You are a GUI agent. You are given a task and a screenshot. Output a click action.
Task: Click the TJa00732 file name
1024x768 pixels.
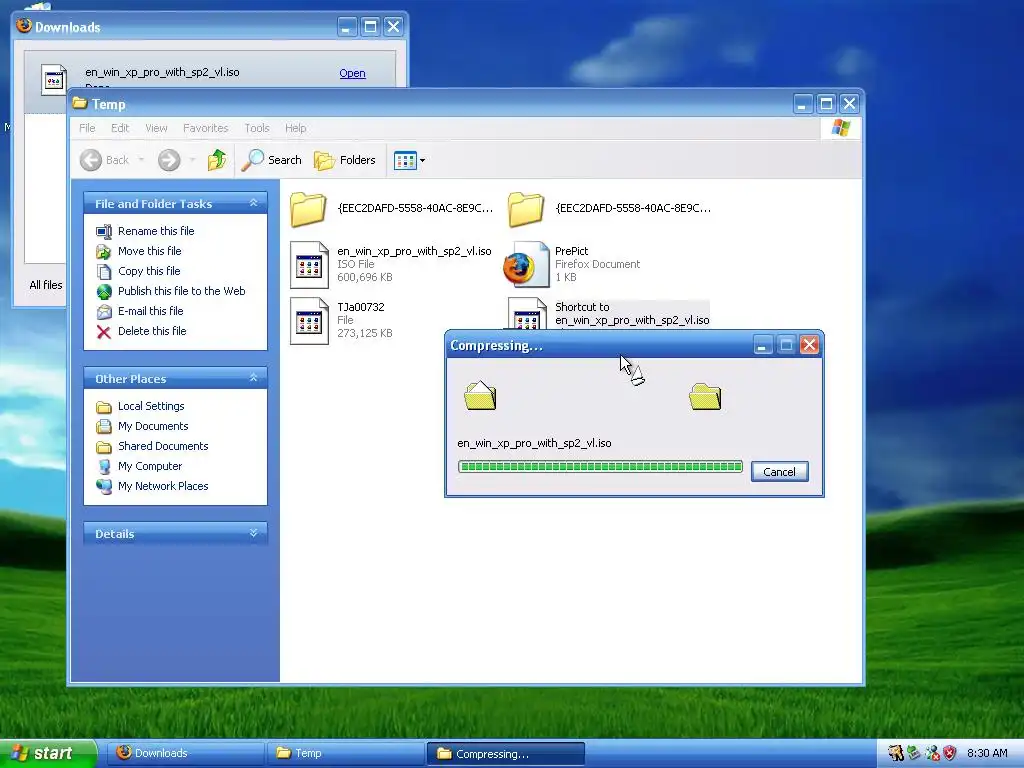click(360, 307)
